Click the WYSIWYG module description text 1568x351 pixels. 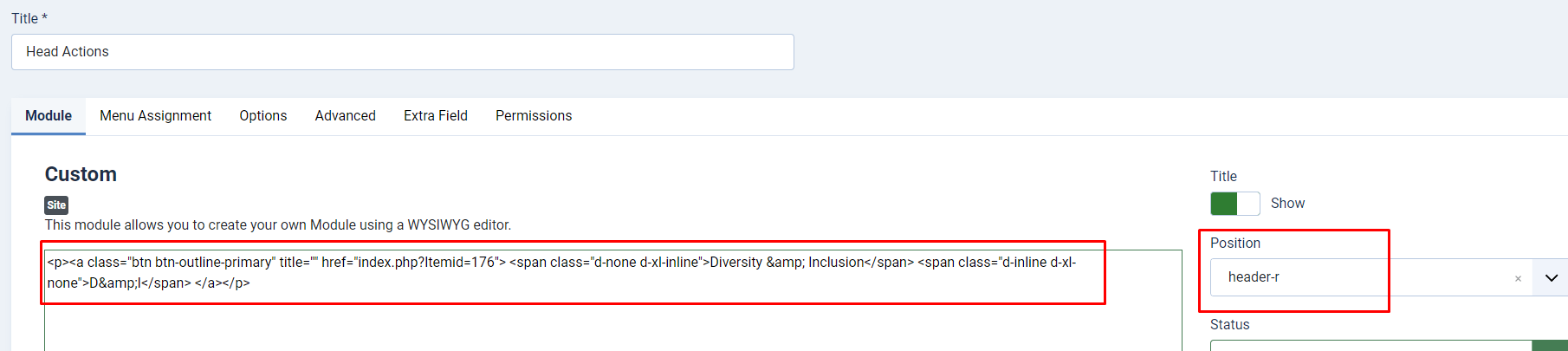click(277, 225)
